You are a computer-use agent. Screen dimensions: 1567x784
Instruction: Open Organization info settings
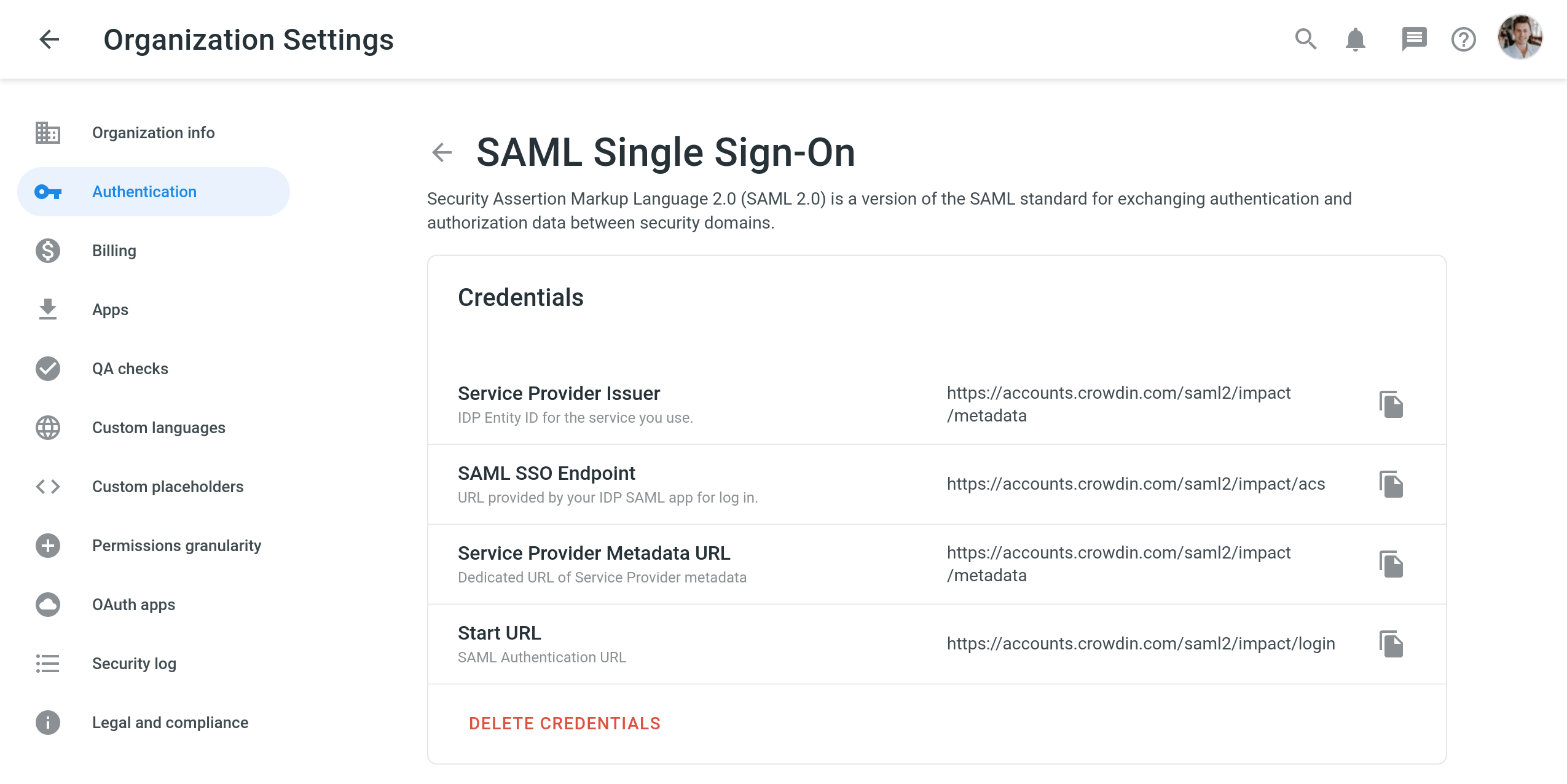[x=153, y=133]
